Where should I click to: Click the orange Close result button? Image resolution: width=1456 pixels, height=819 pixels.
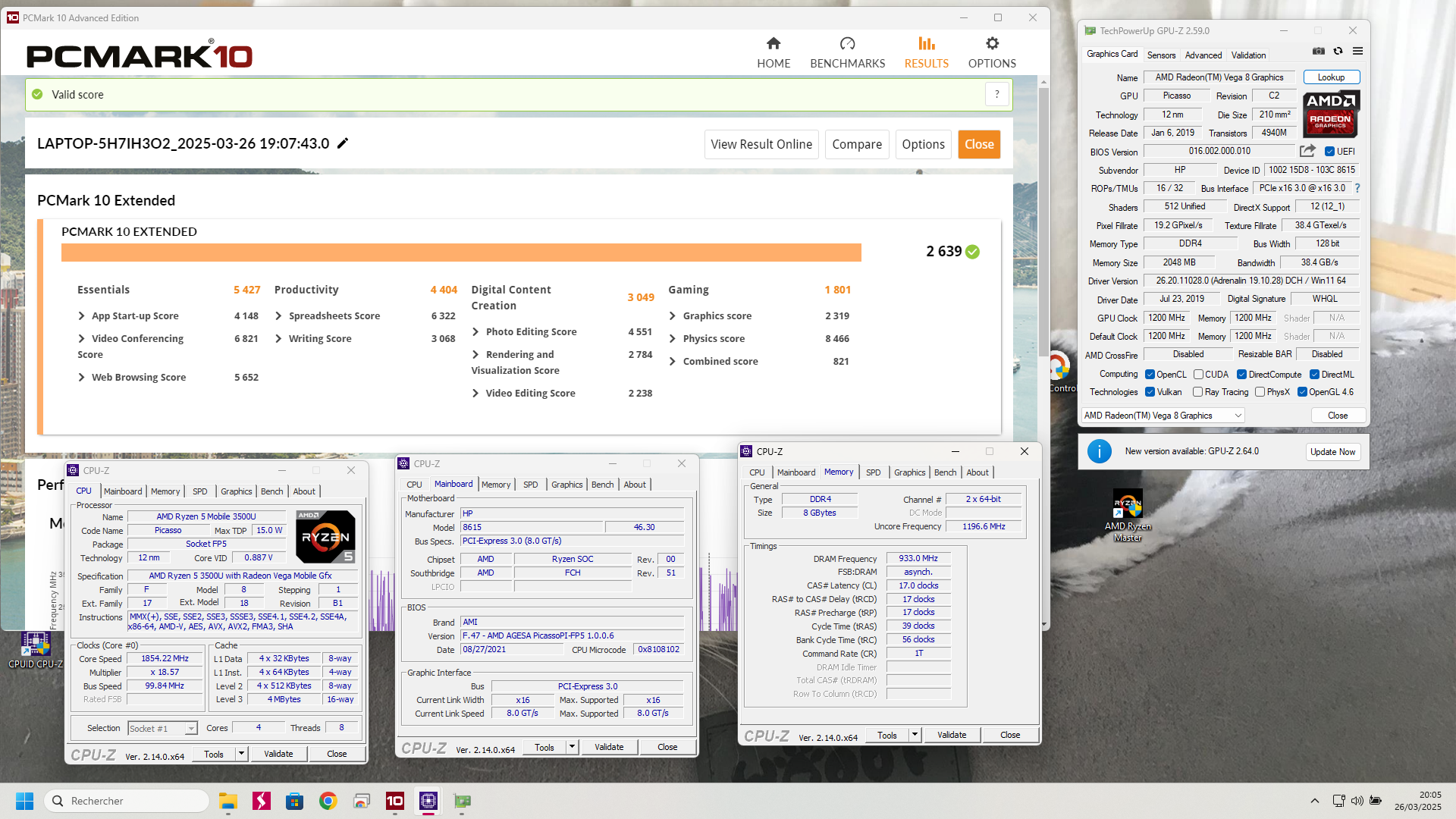click(979, 144)
